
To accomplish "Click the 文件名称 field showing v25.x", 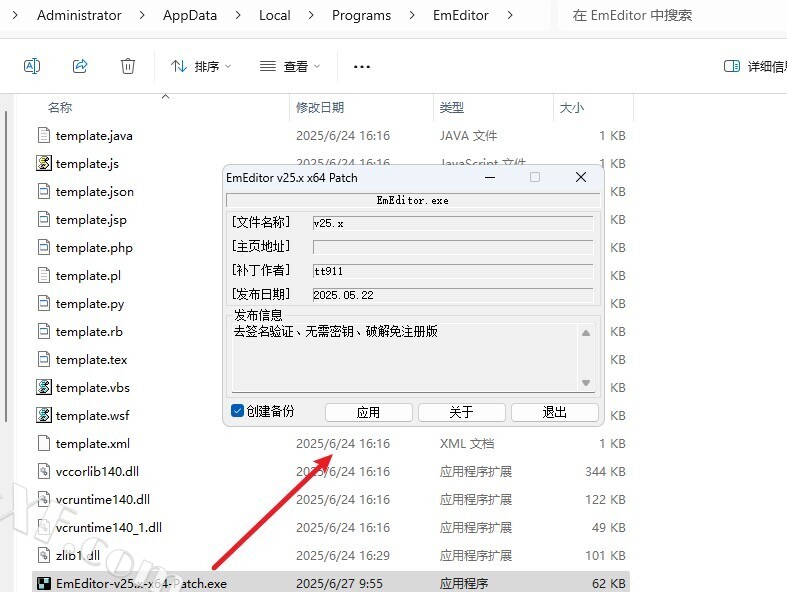I will coord(453,223).
